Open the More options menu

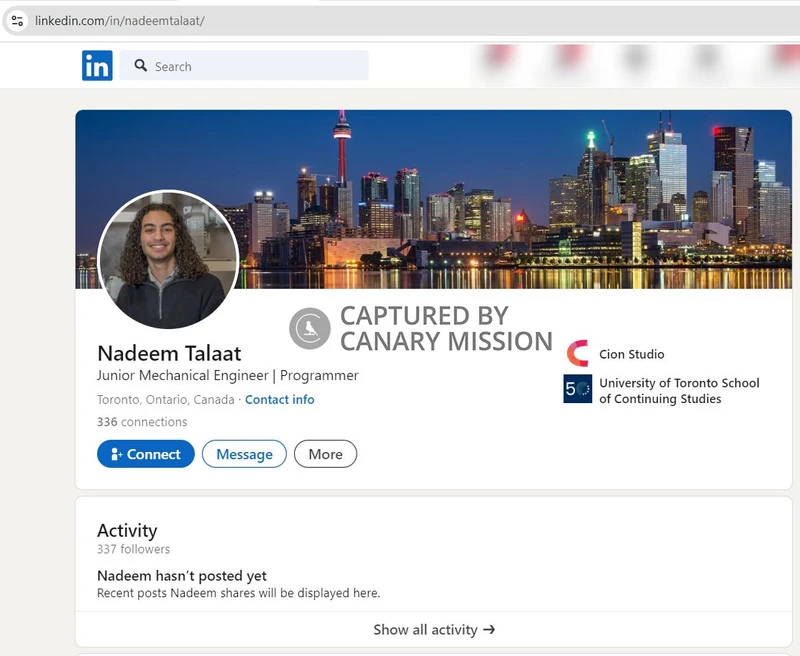[325, 454]
